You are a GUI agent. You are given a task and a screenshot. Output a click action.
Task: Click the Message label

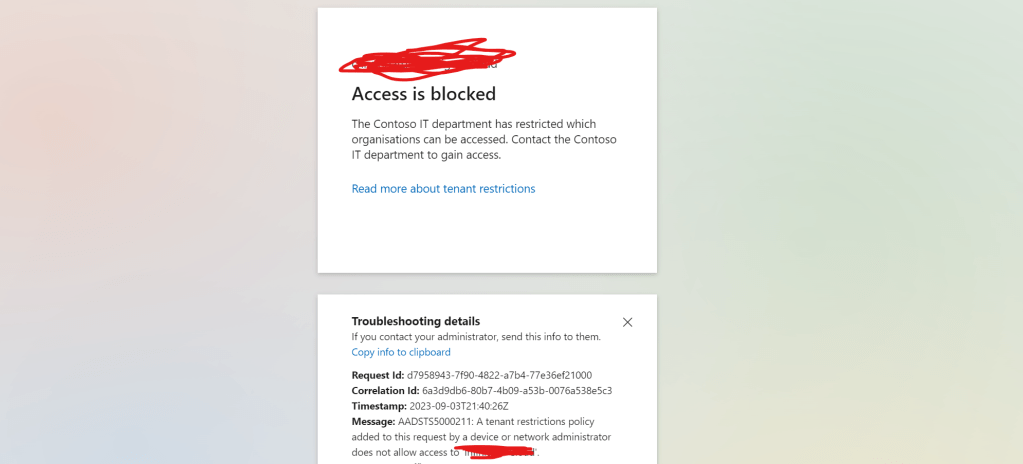click(373, 422)
